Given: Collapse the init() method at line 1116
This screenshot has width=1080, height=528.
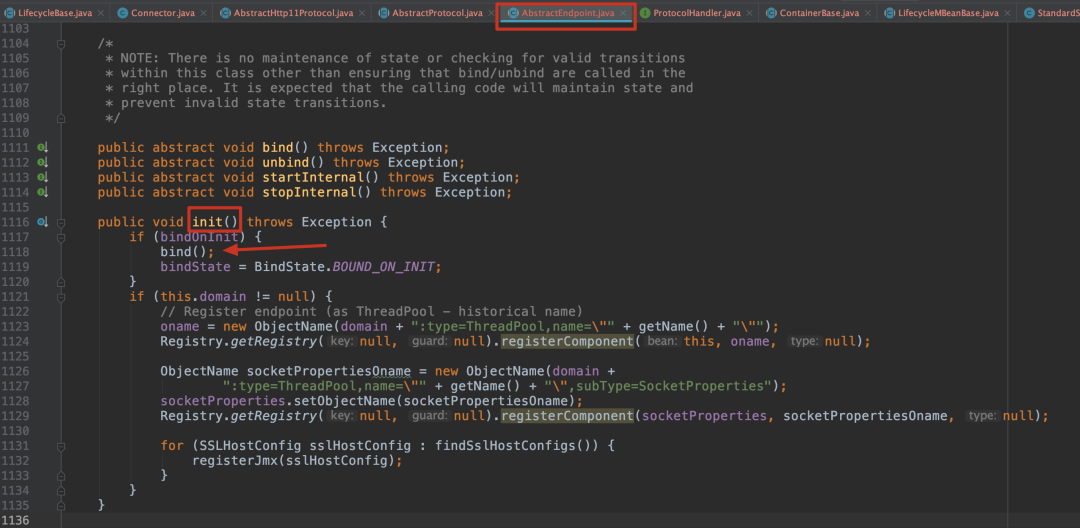Looking at the screenshot, I should 61,222.
